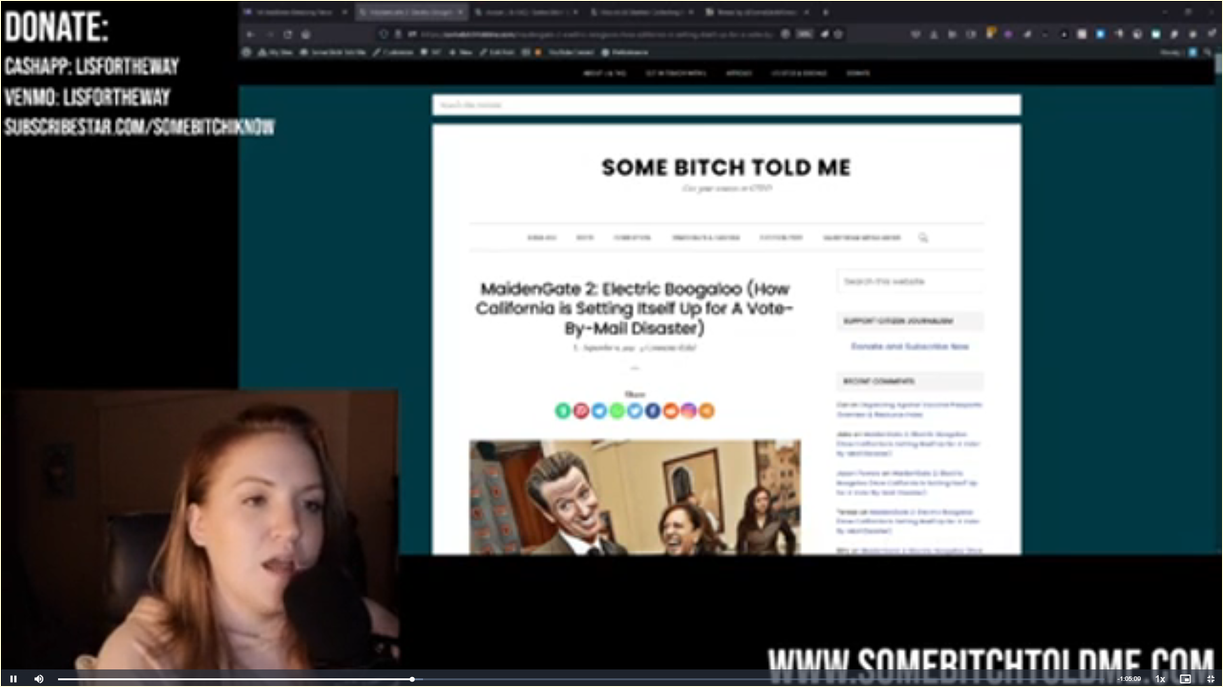This screenshot has width=1223, height=687.
Task: Open the MaidenGate 2: Electric Boogaloo article title
Action: (x=634, y=308)
